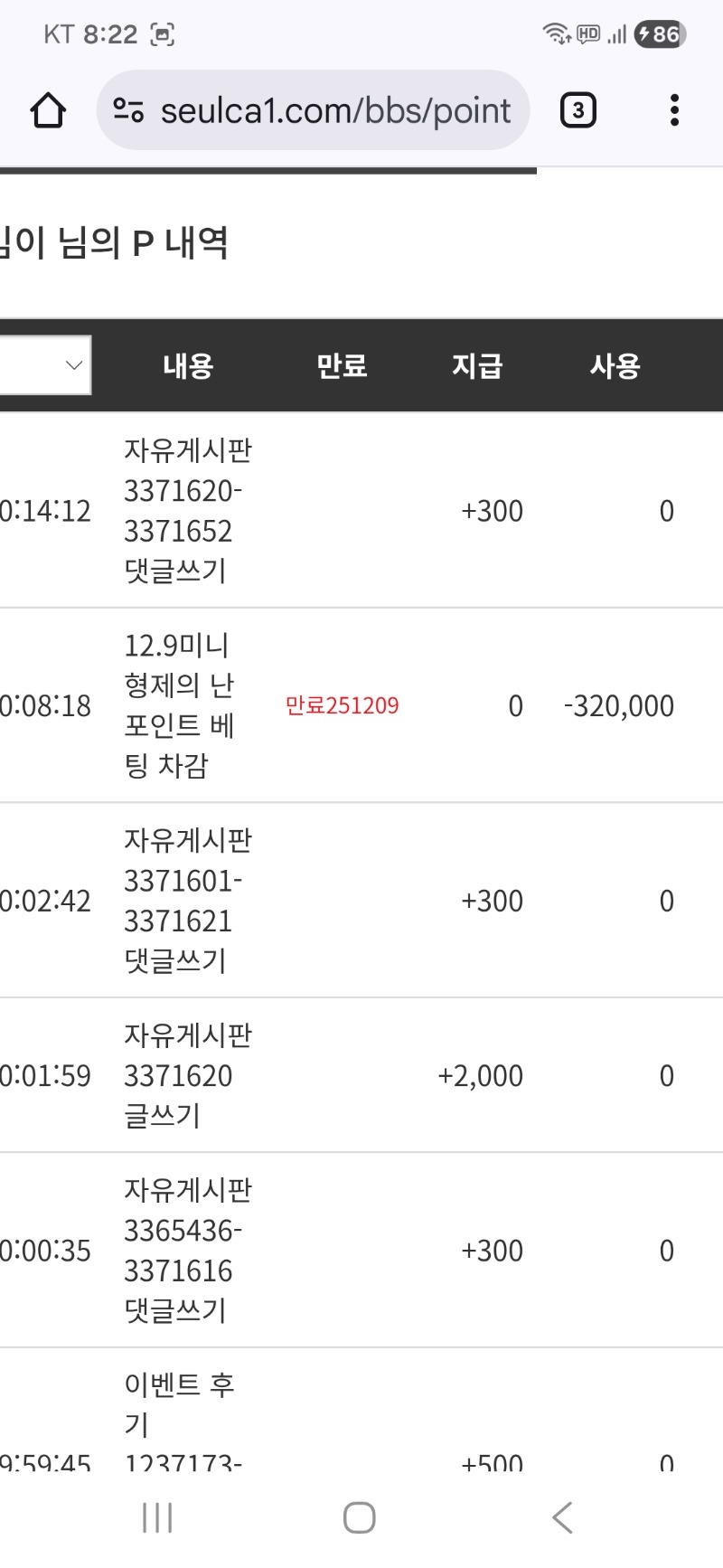Tap the battery indicator showing 86
This screenshot has width=723, height=1568.
[x=658, y=33]
